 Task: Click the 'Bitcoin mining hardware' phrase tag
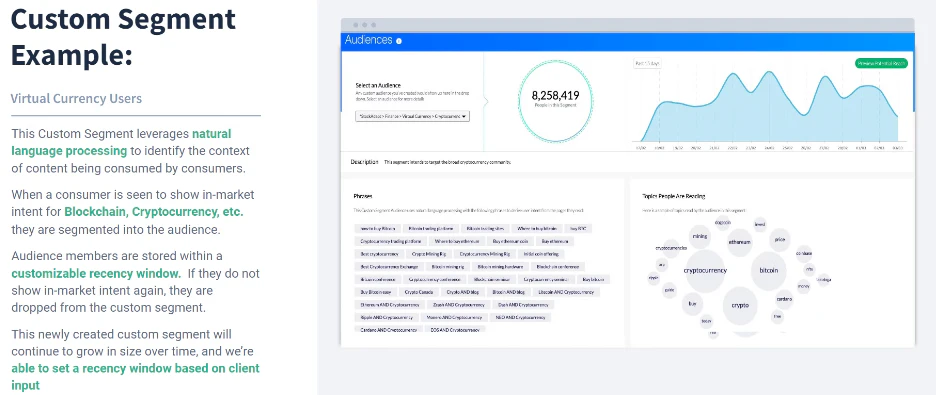500,266
